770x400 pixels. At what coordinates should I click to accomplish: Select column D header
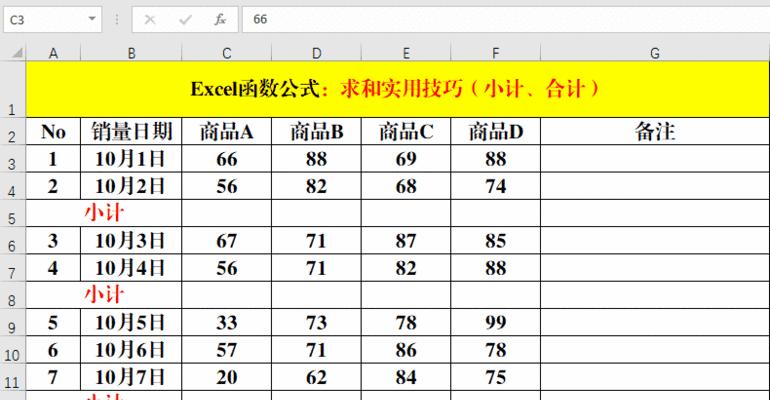coord(316,53)
